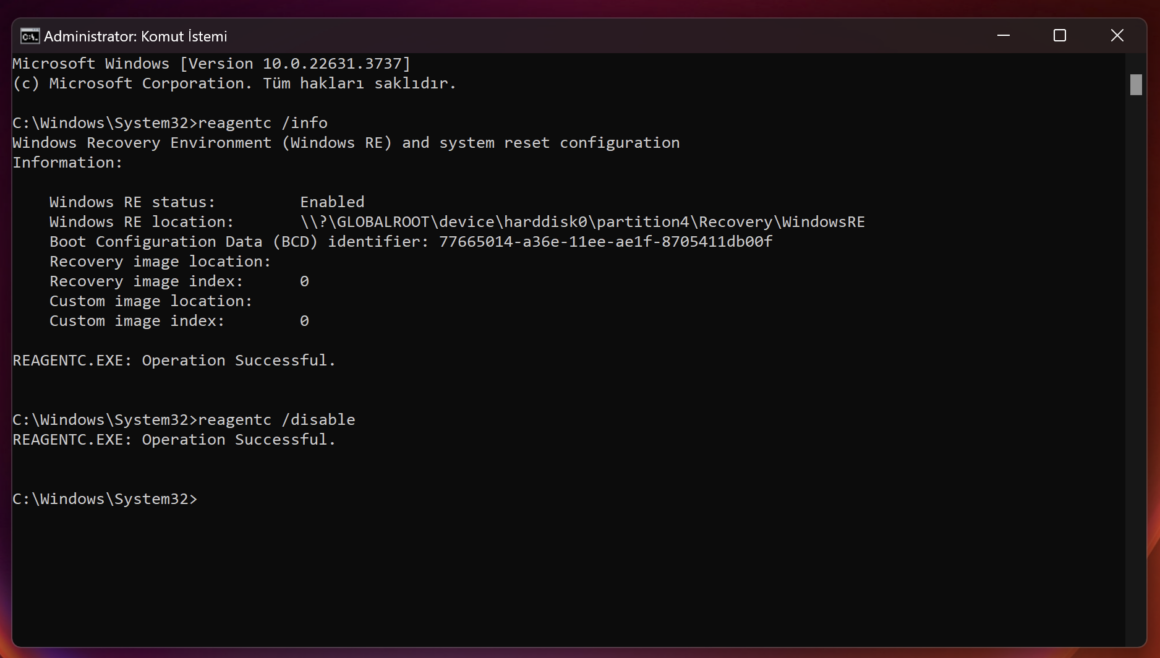The image size is (1160, 658).
Task: Maximize the Komut İstemi window
Action: point(1059,36)
